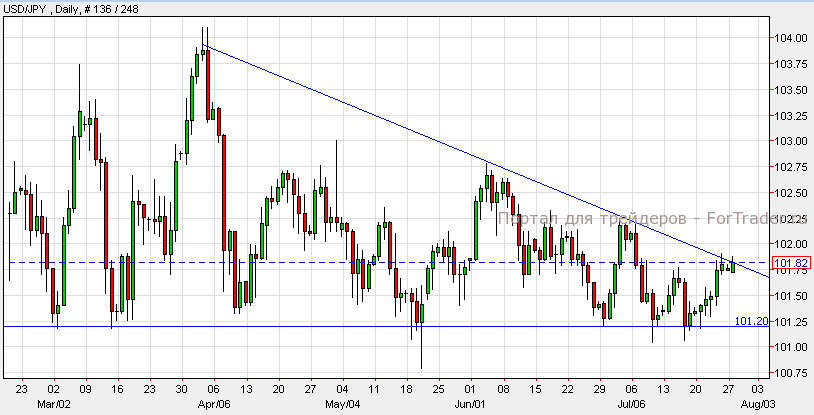The image size is (814, 415).
Task: Click the Jul/06 month label
Action: tap(631, 404)
